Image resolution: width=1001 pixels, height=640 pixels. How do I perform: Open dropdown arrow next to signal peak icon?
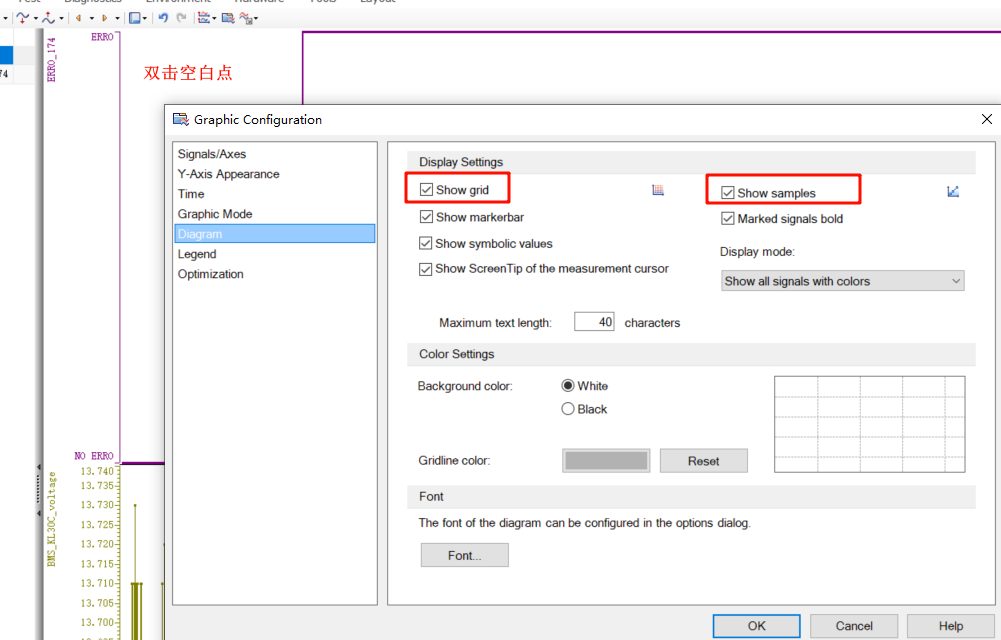[61, 18]
